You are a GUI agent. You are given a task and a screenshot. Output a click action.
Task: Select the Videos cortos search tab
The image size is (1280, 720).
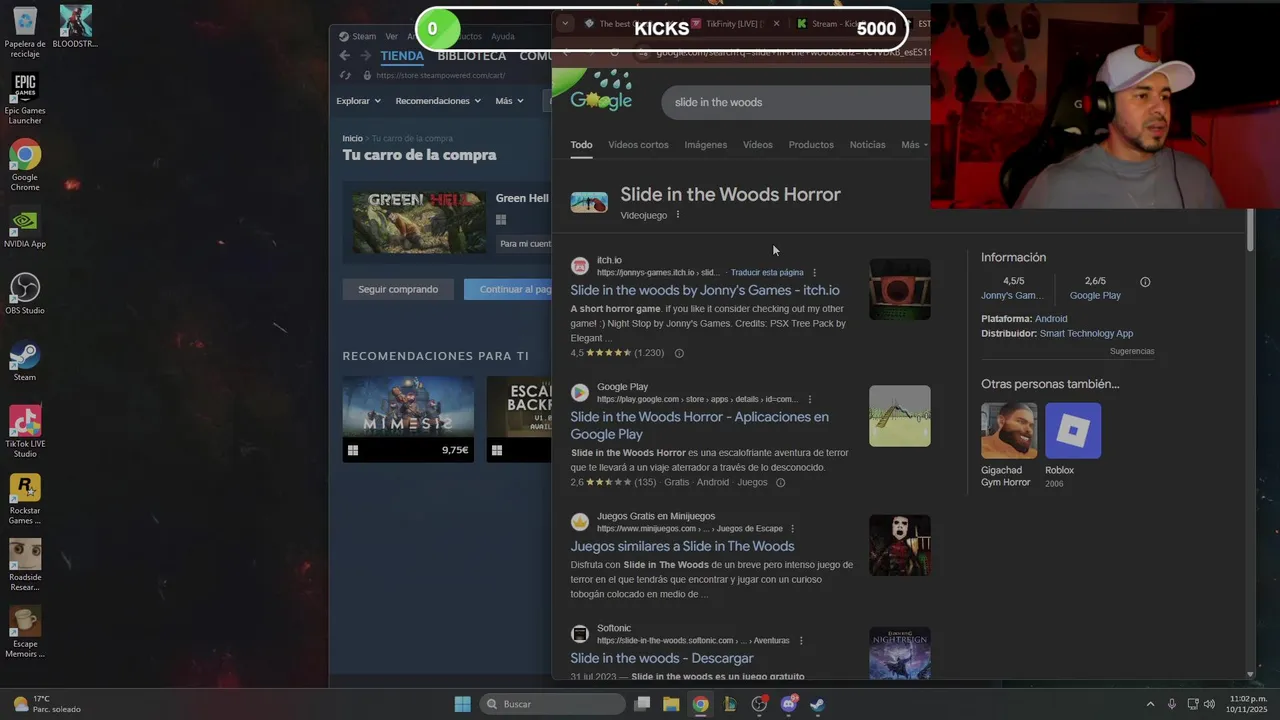(638, 145)
